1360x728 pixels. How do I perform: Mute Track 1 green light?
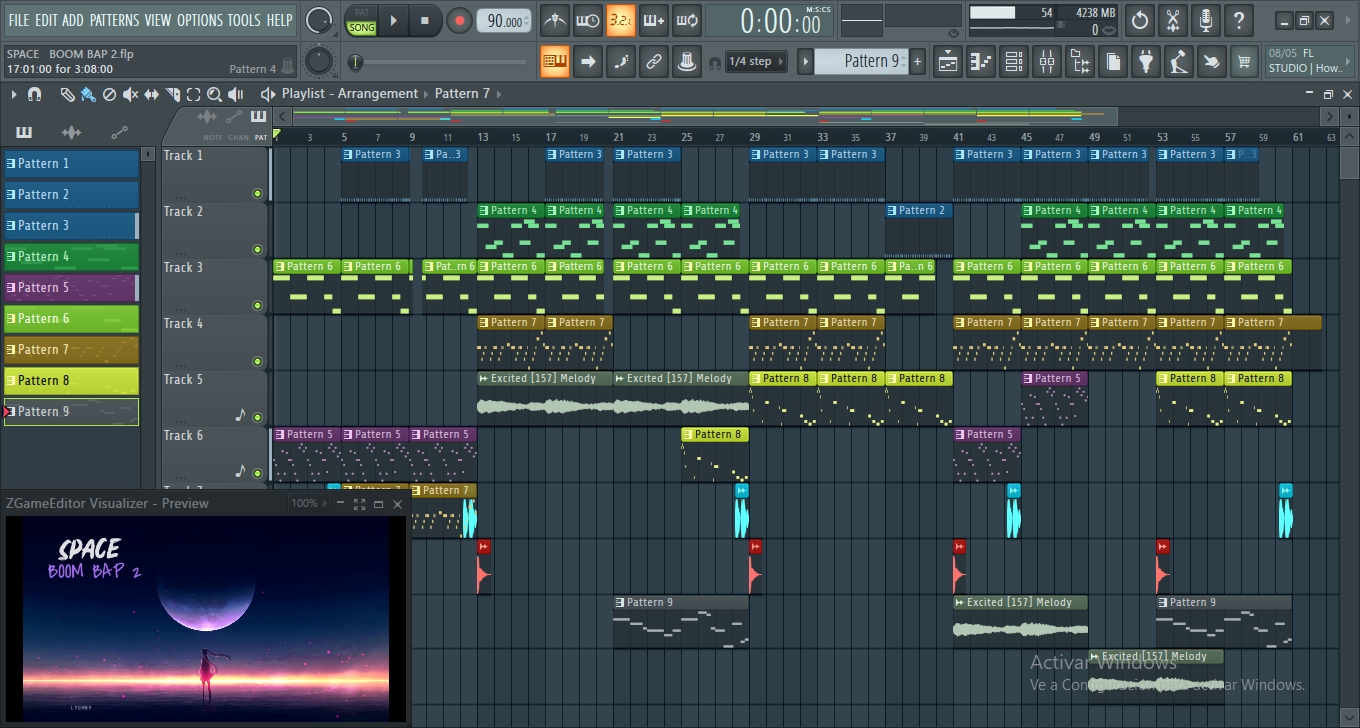257,193
